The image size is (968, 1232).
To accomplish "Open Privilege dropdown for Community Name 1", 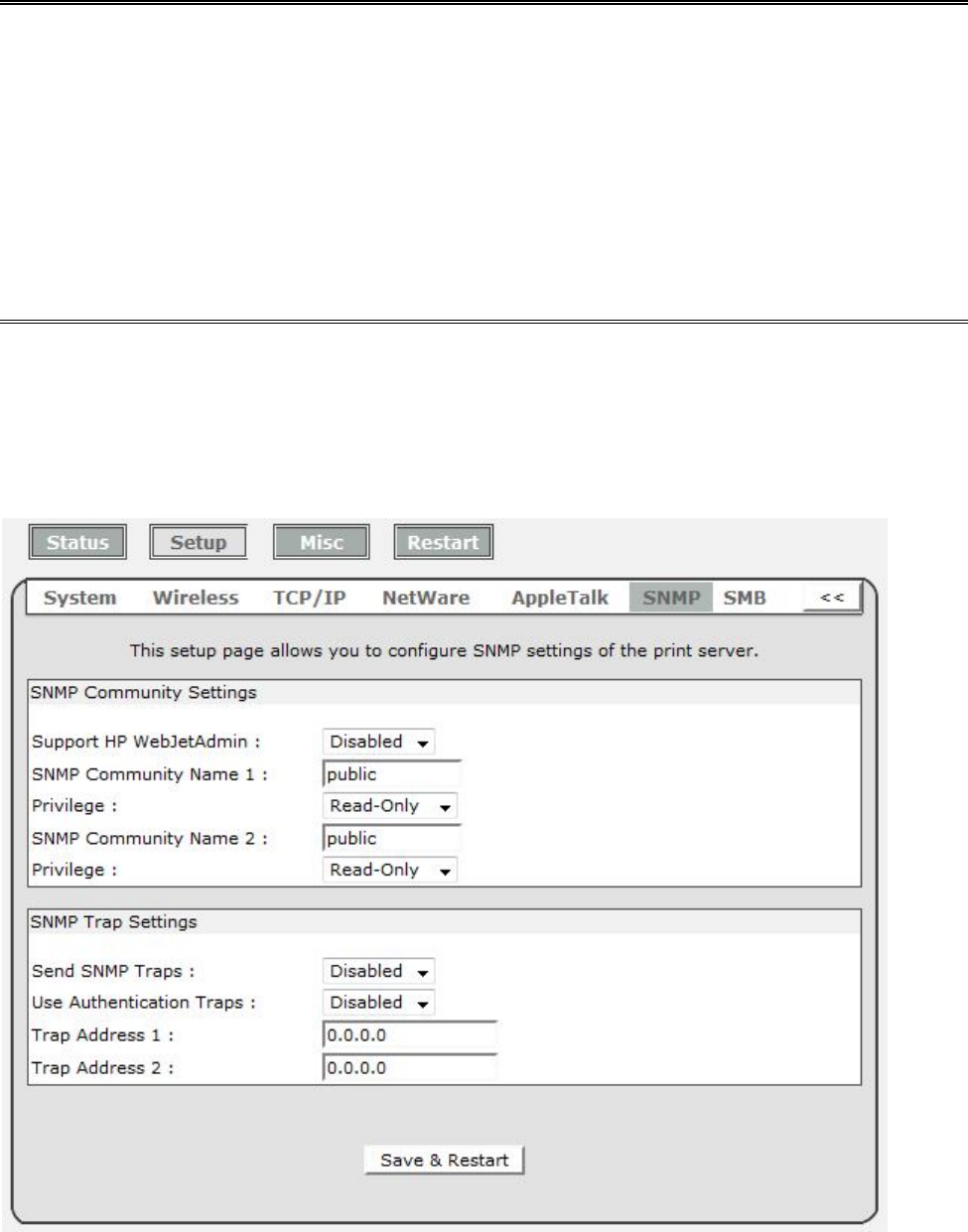I will (390, 806).
